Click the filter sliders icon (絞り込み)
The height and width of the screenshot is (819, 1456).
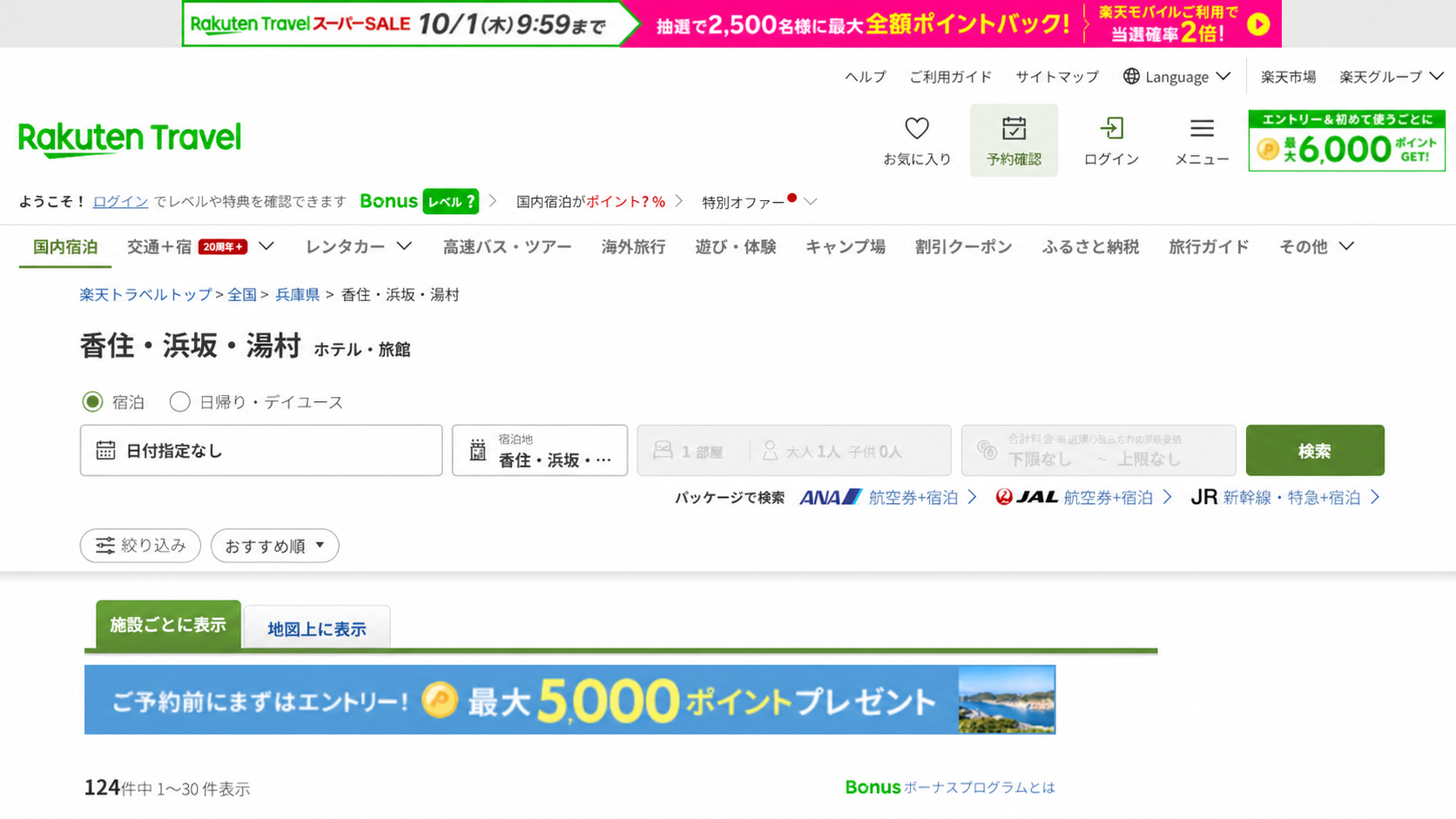pyautogui.click(x=105, y=546)
